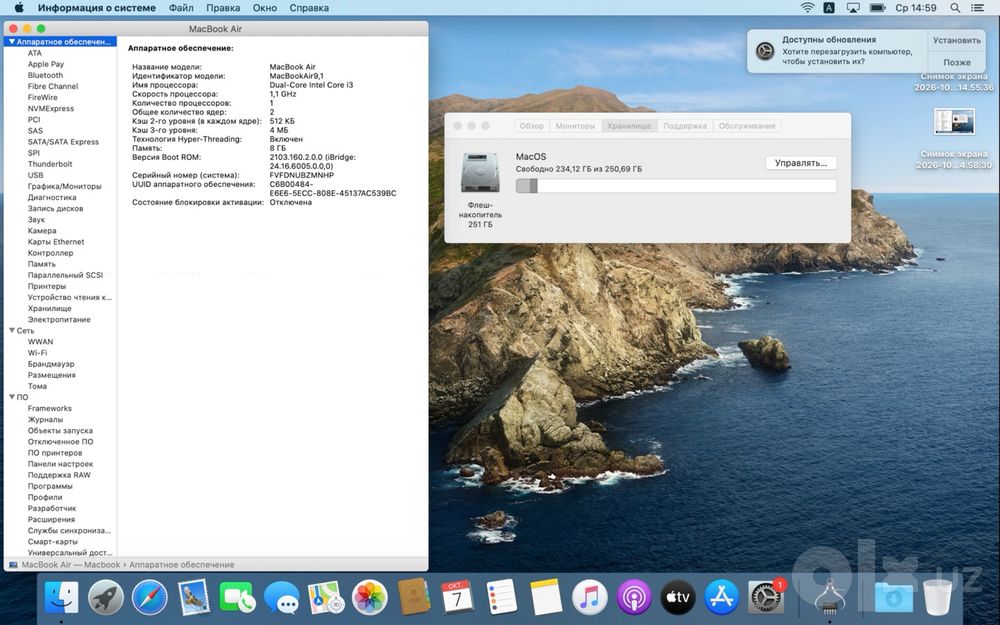Click Установить in the updates notification
Image resolution: width=1000 pixels, height=625 pixels.
click(957, 40)
